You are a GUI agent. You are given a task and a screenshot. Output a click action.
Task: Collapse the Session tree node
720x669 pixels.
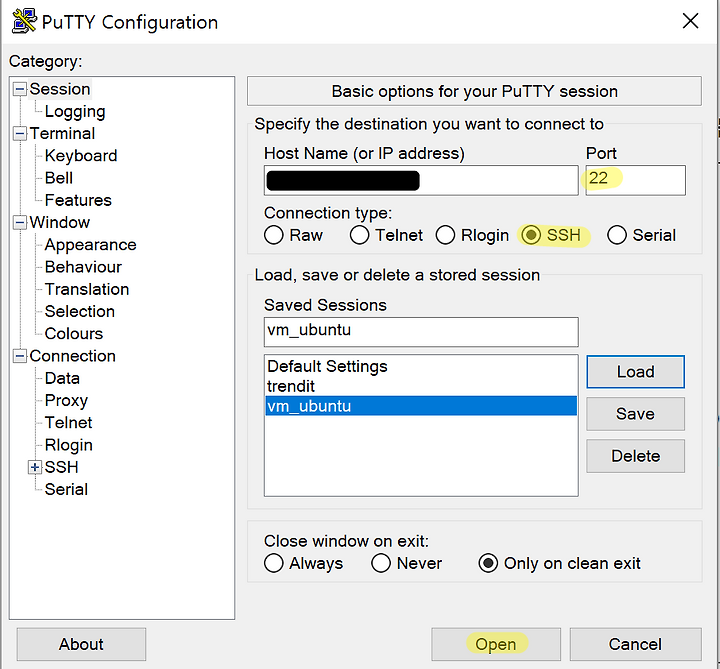point(19,89)
